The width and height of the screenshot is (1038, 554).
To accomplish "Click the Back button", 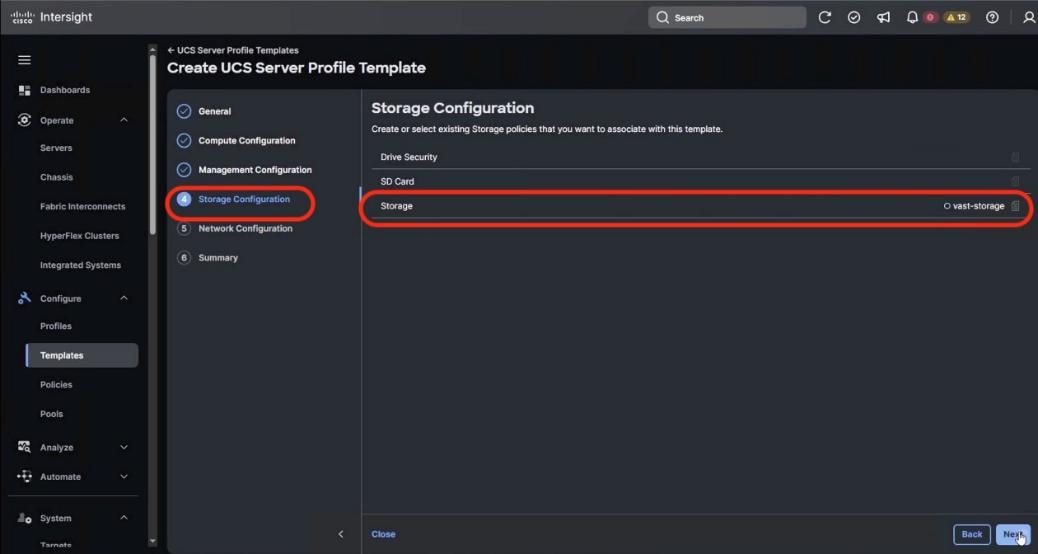I will 972,534.
